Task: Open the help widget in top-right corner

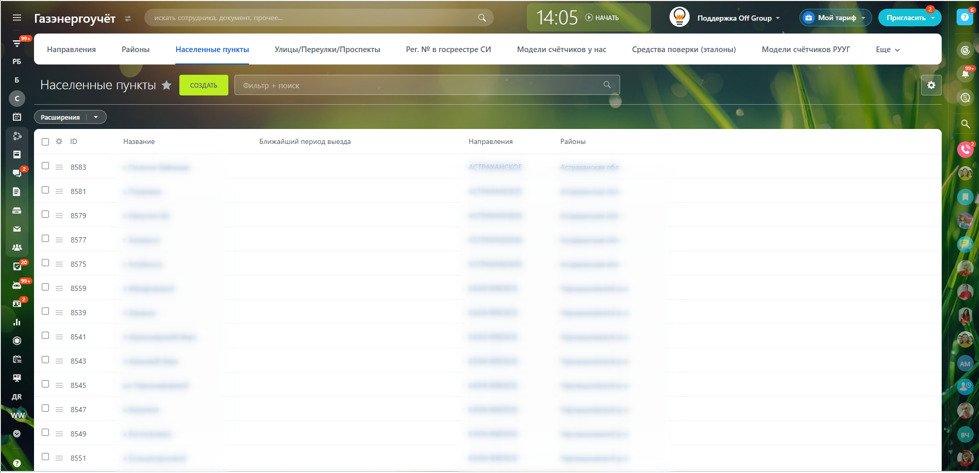Action: pos(965,17)
